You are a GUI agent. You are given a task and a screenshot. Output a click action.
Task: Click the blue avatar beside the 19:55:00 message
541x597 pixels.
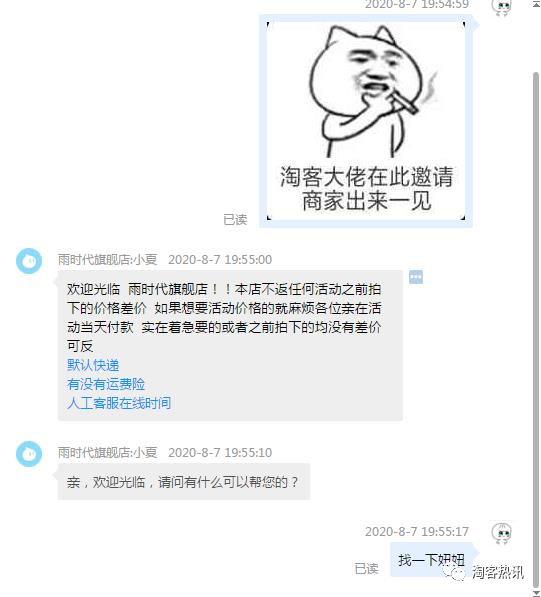[x=29, y=261]
